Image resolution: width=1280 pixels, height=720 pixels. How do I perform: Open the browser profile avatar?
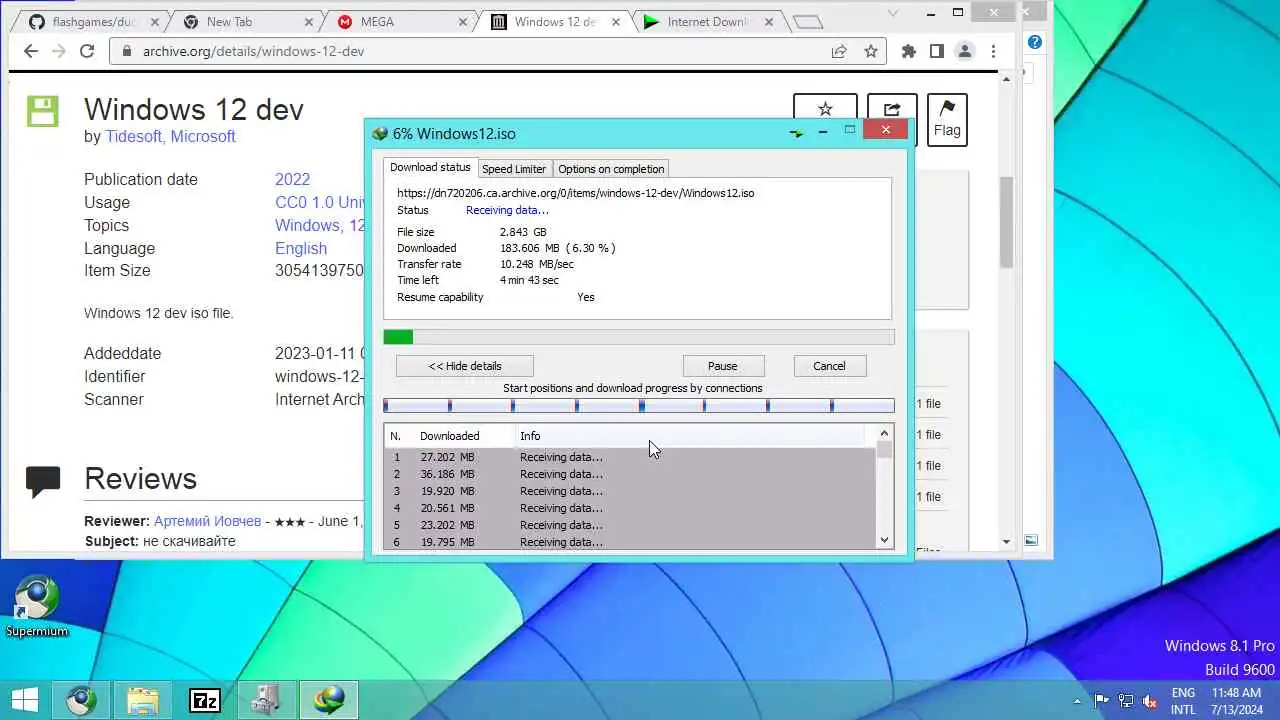(964, 51)
